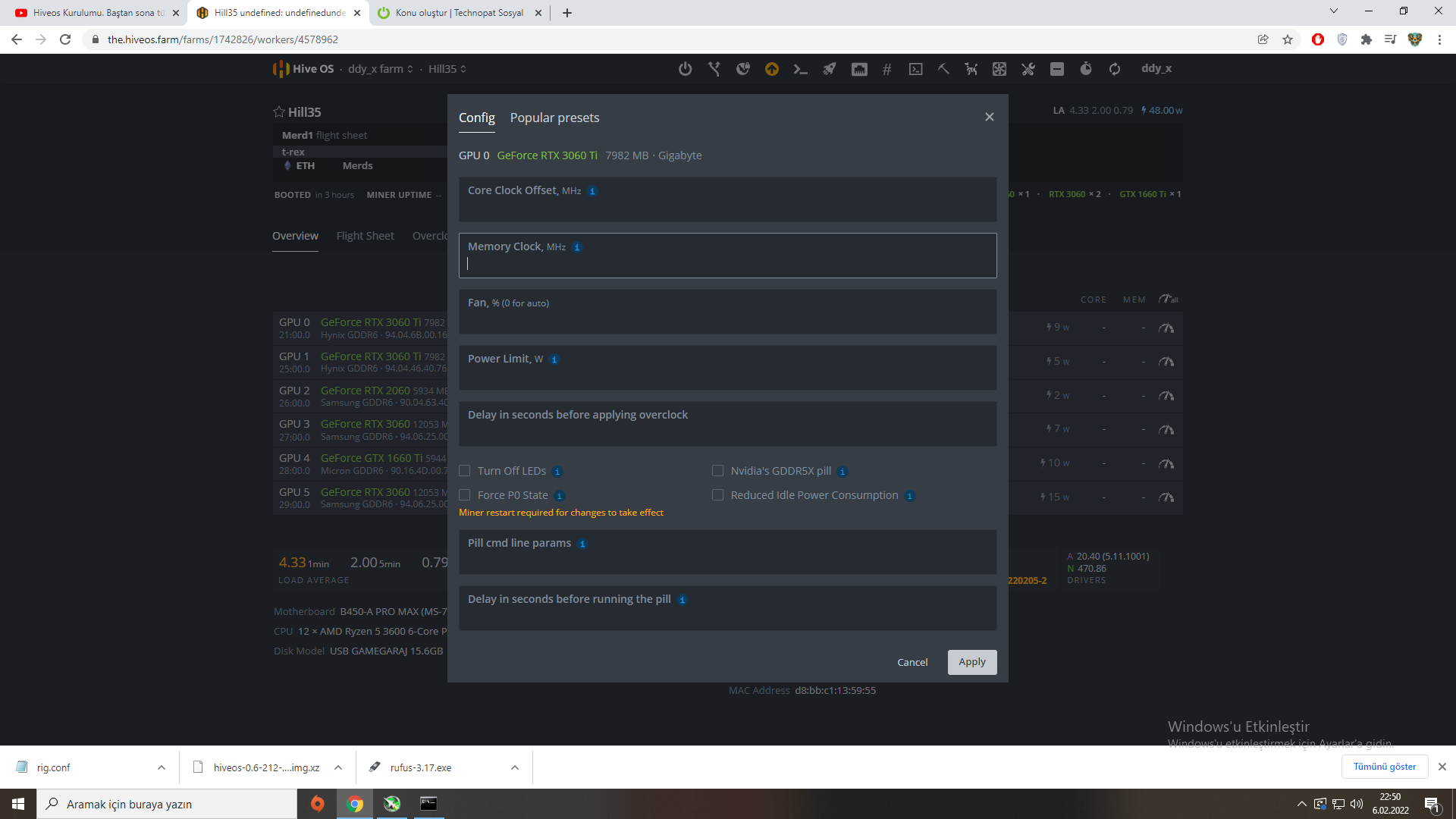Open Chrome from the Windows taskbar

coord(355,804)
